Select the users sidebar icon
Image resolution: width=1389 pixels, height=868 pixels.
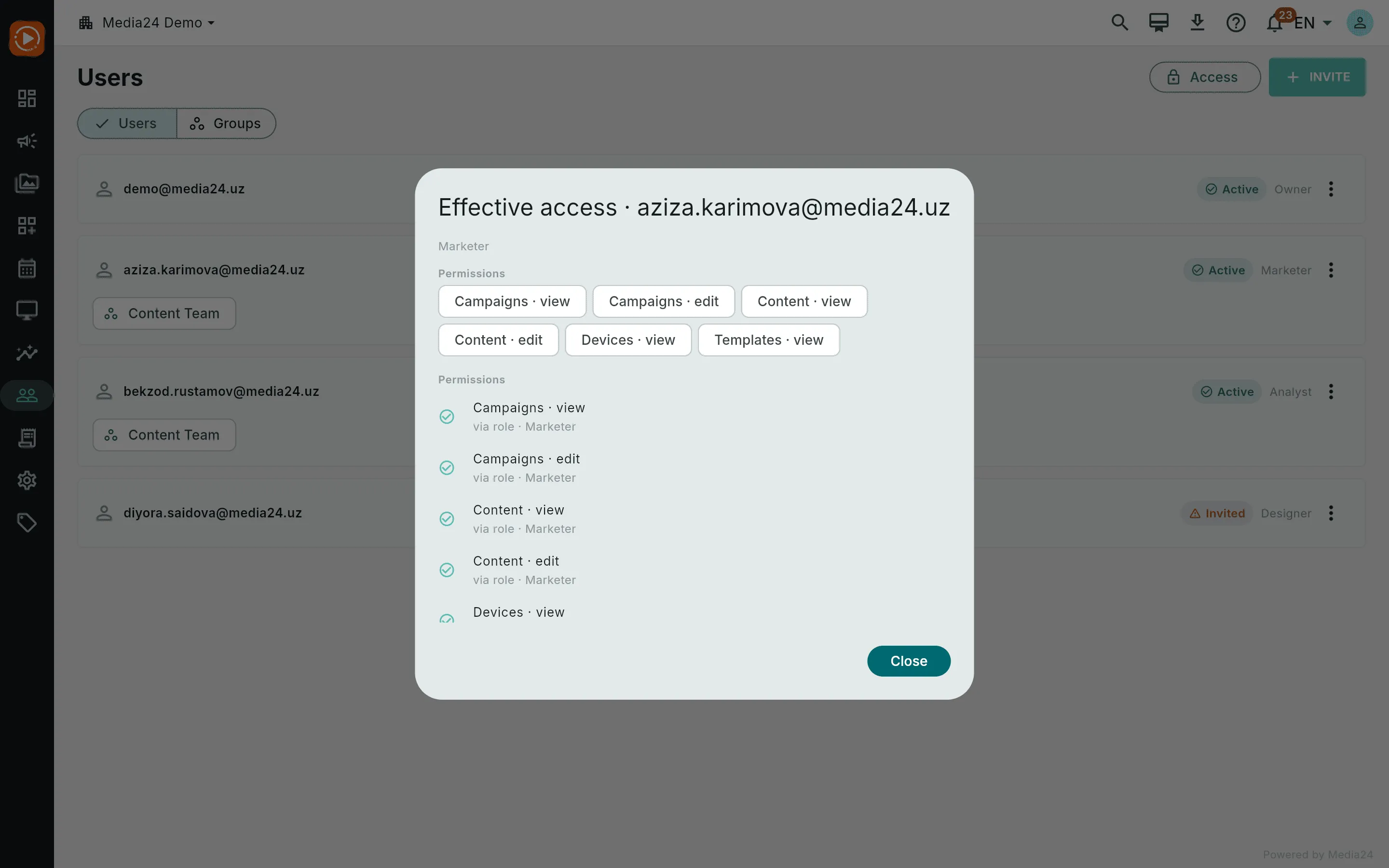pyautogui.click(x=27, y=395)
